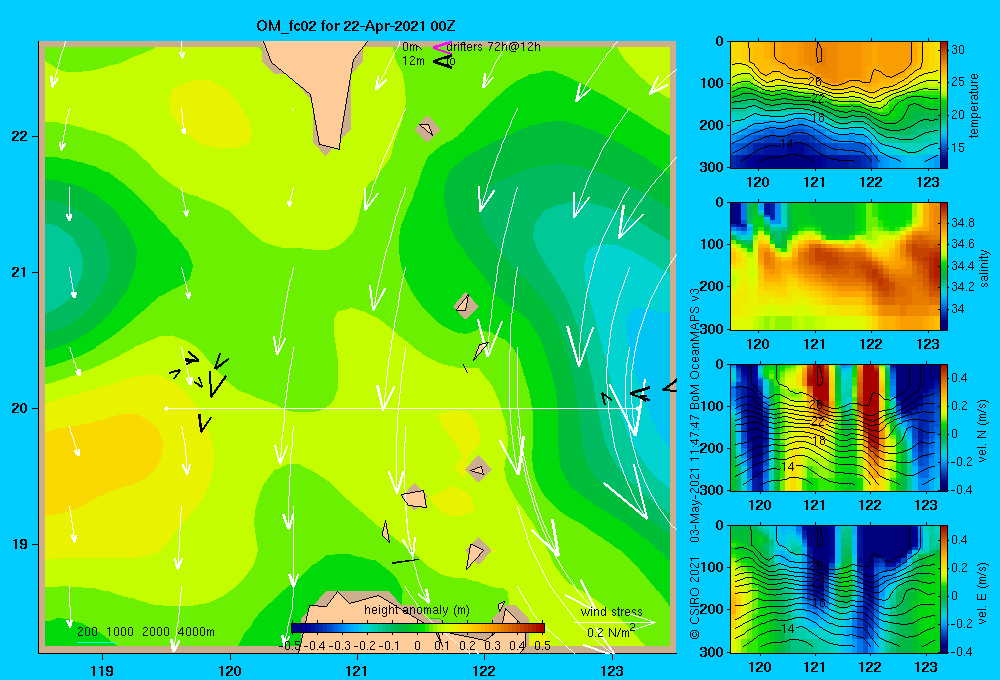Screen dimensions: 1000x680
Task: Click the cyan bathymetry line sample under '200'
Action: point(96,642)
